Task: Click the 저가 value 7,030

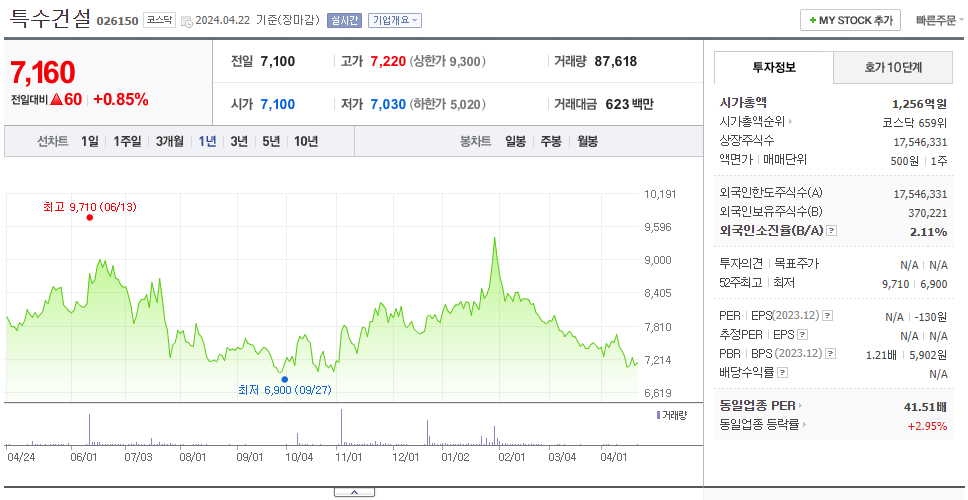Action: coord(388,104)
